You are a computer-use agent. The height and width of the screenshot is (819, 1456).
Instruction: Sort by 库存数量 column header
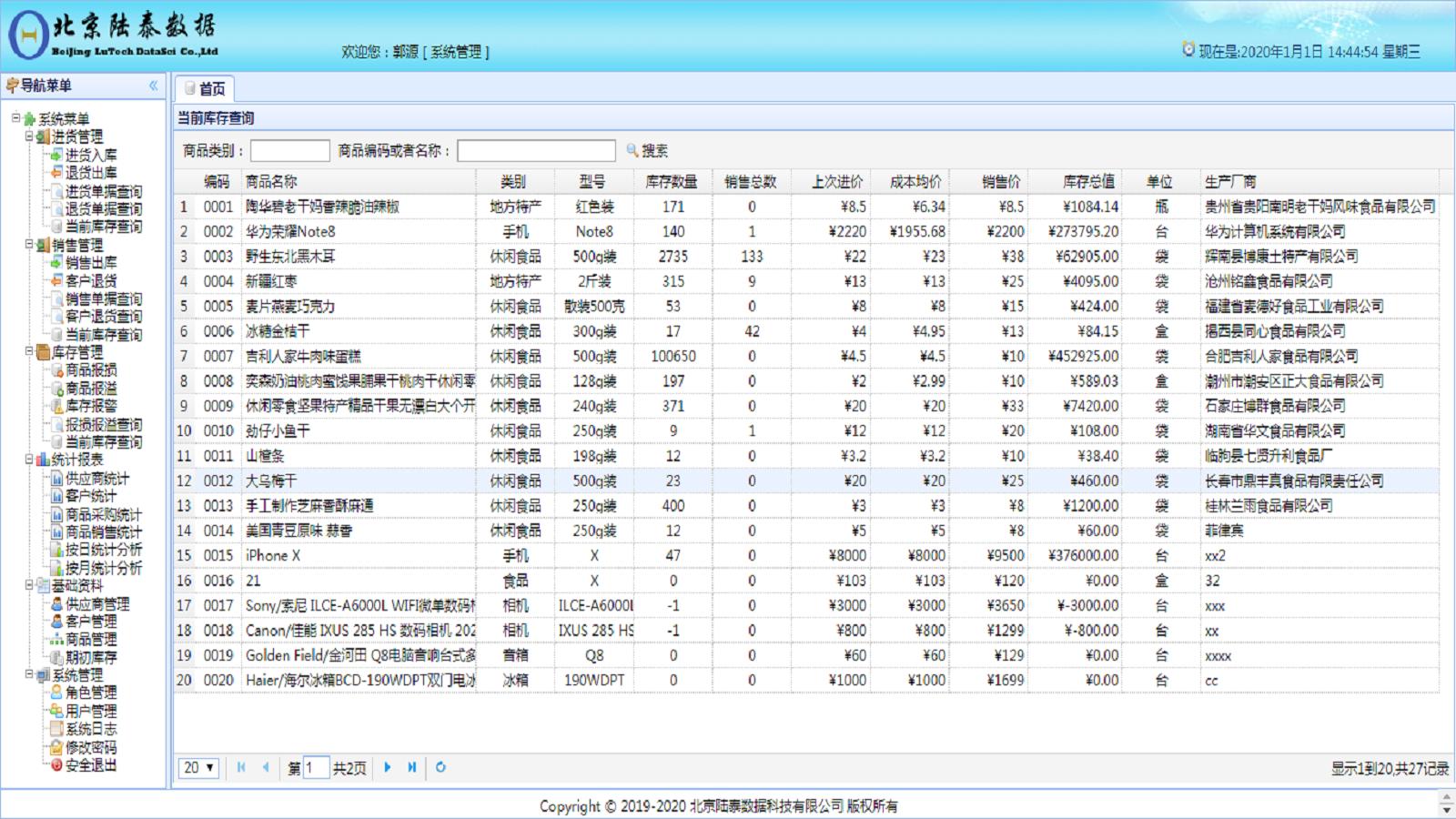(672, 182)
